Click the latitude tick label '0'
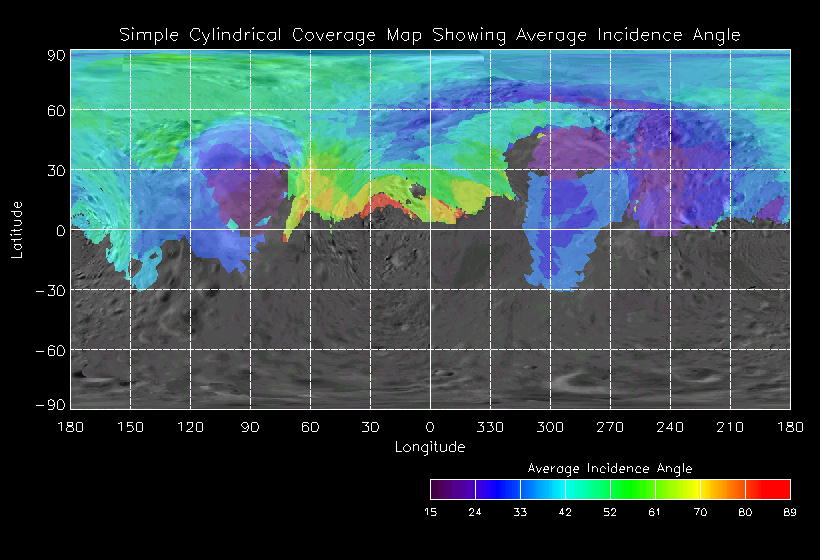This screenshot has height=560, width=820. coord(61,231)
